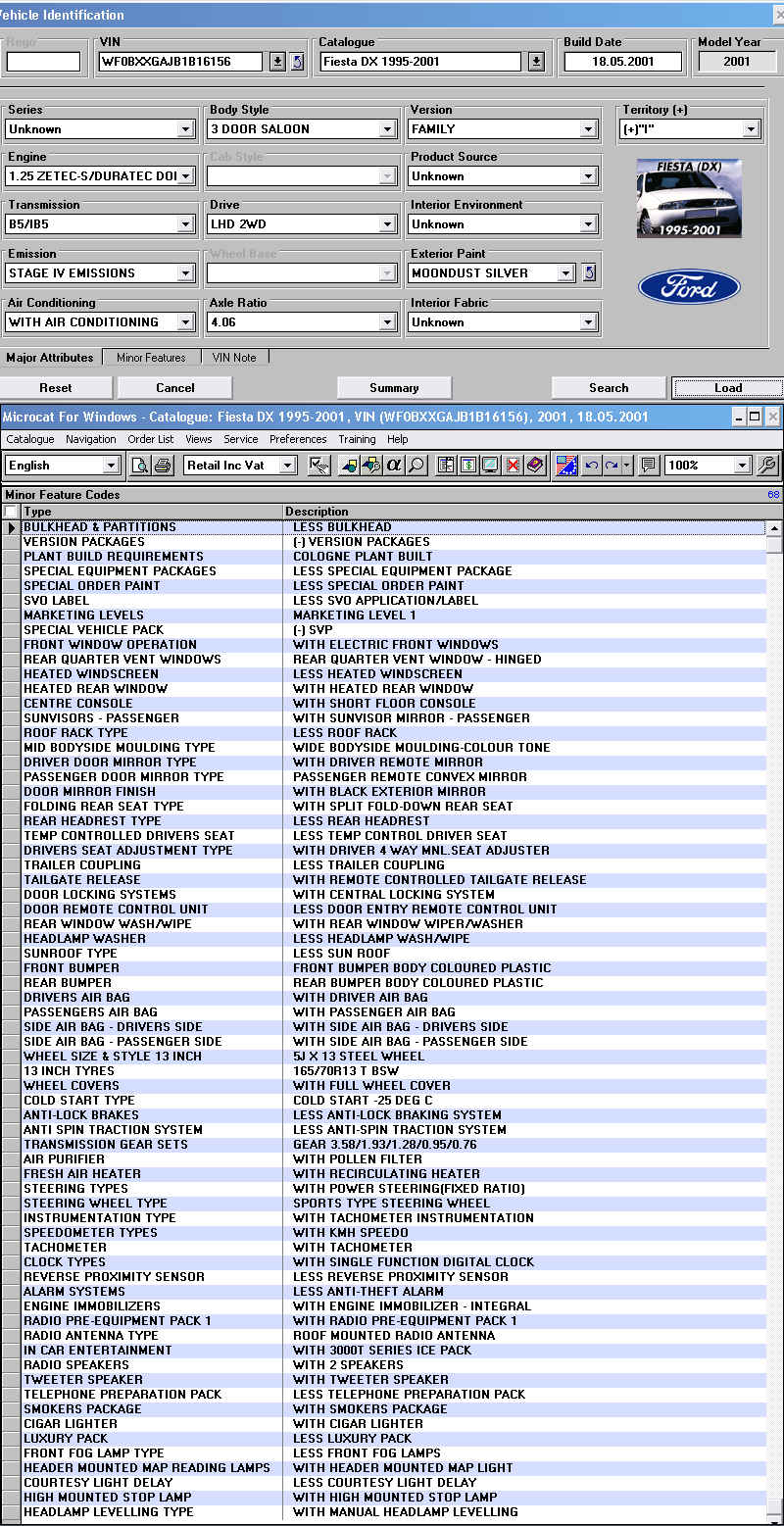Click the book icon in toolbar
The width and height of the screenshot is (784, 1526).
[534, 466]
